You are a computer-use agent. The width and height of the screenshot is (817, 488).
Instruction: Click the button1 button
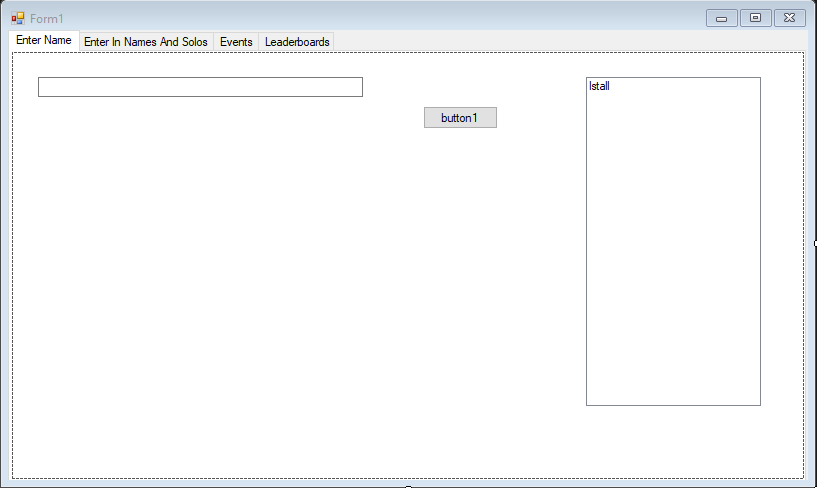pyautogui.click(x=460, y=118)
